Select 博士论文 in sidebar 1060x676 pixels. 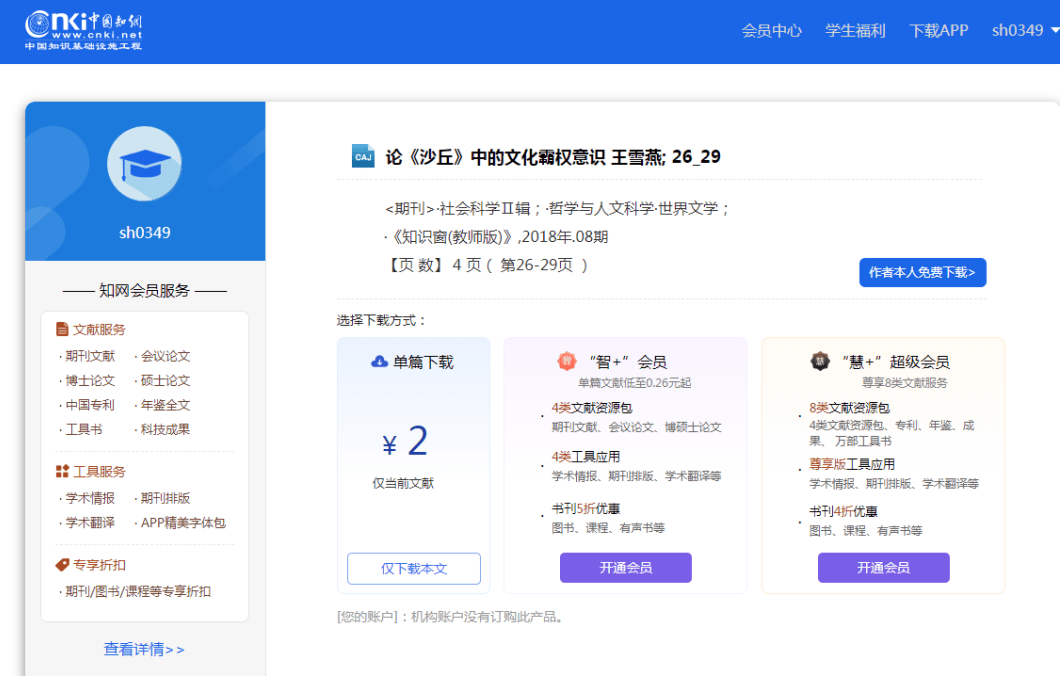tap(90, 381)
